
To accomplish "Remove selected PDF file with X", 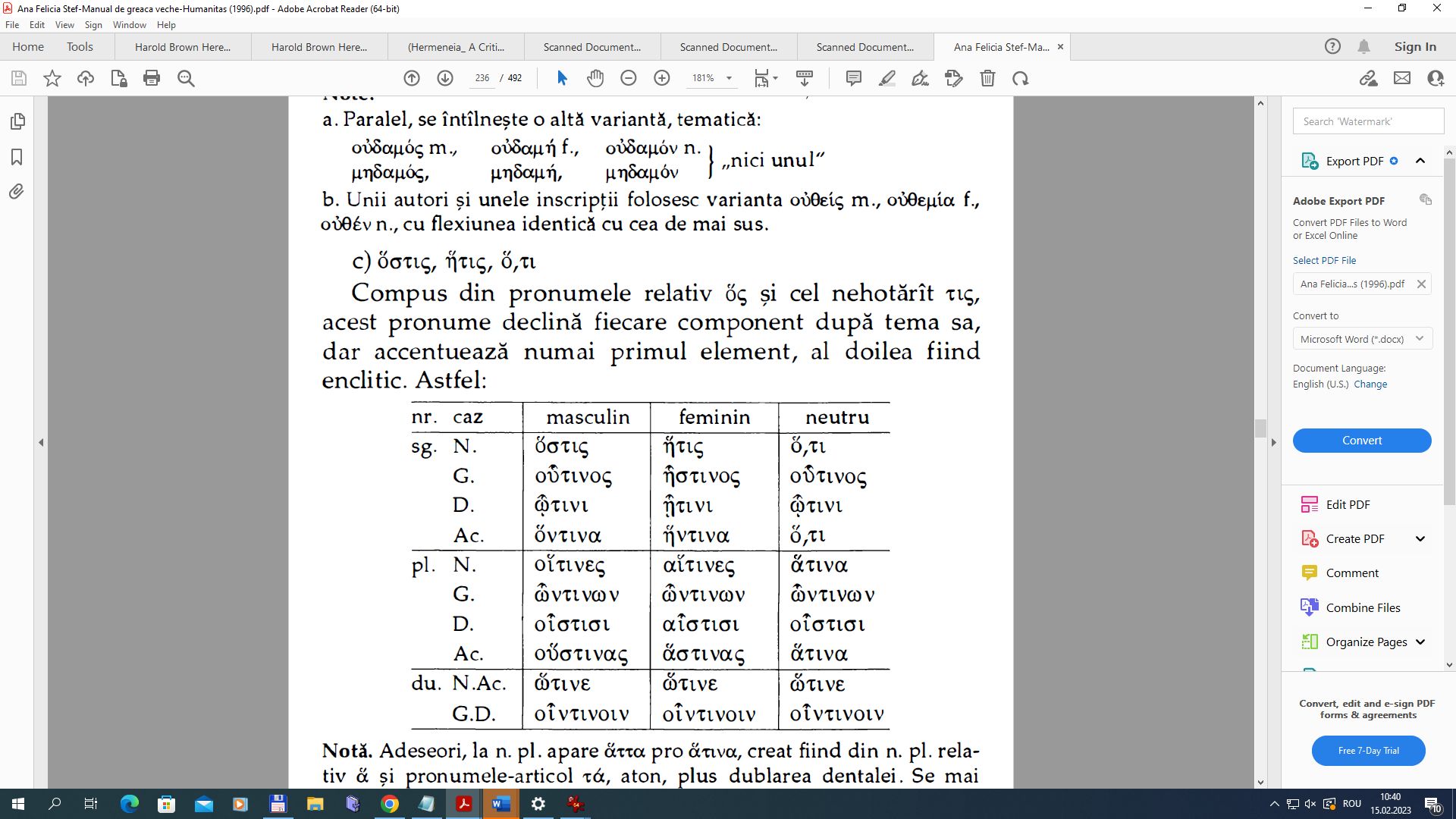I will (1421, 284).
